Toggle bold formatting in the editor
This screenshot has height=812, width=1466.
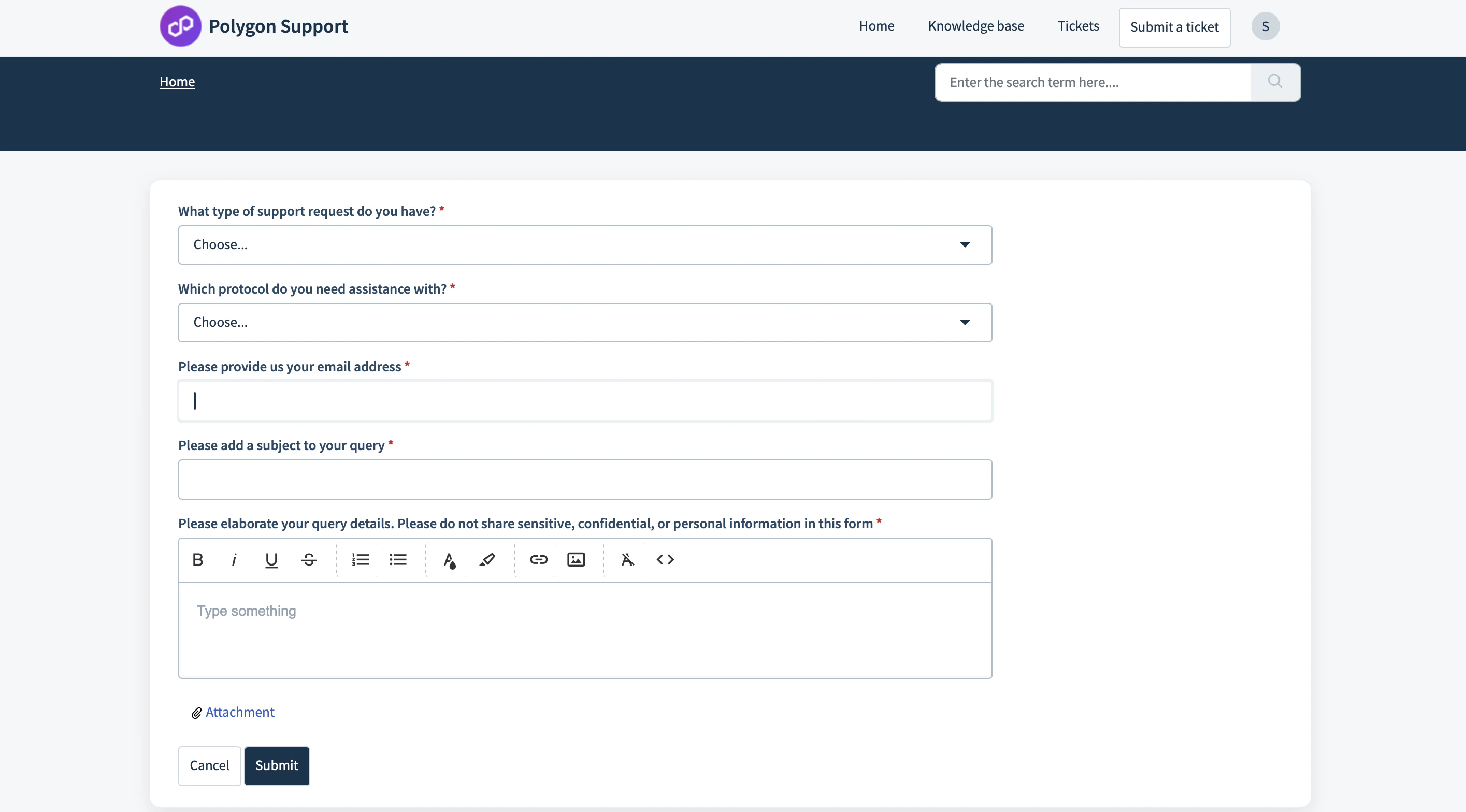click(x=197, y=560)
